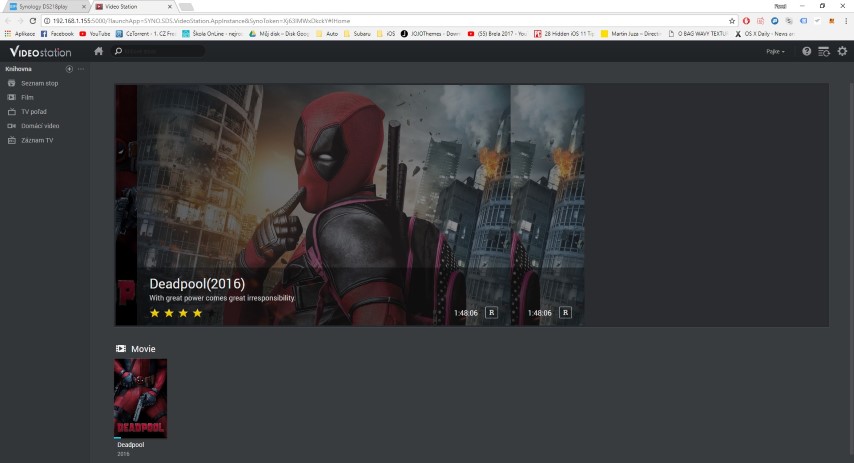854x463 pixels.
Task: Open the Deadpool(2016) banner title
Action: click(x=197, y=284)
